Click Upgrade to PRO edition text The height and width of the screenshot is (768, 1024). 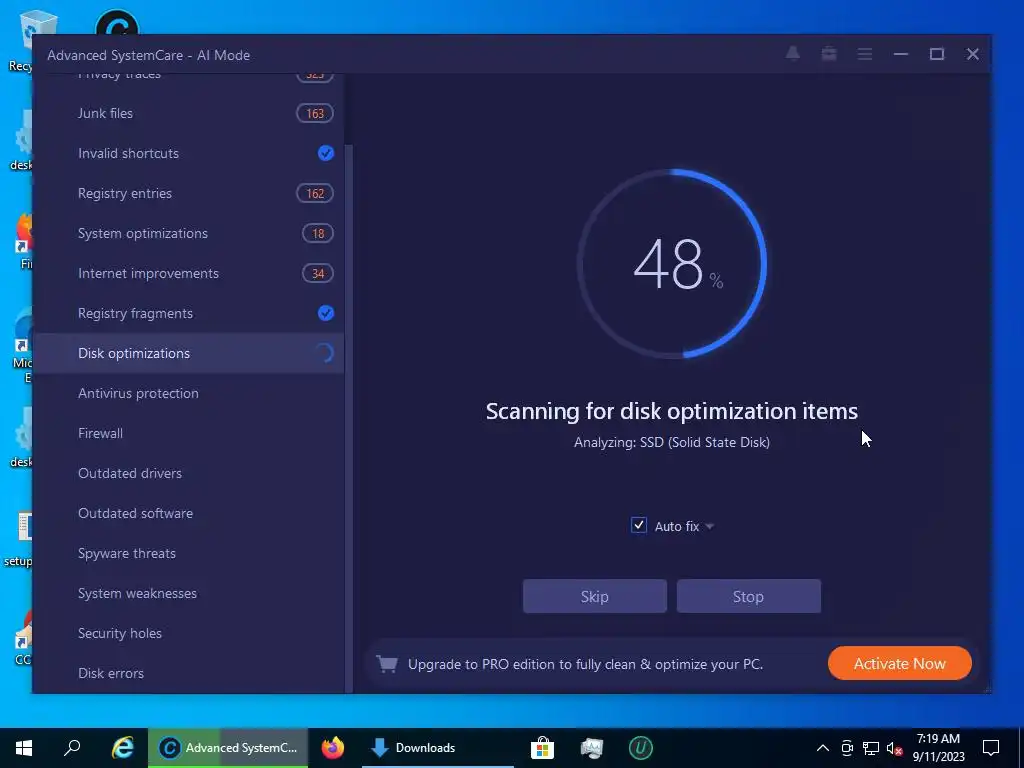point(585,664)
